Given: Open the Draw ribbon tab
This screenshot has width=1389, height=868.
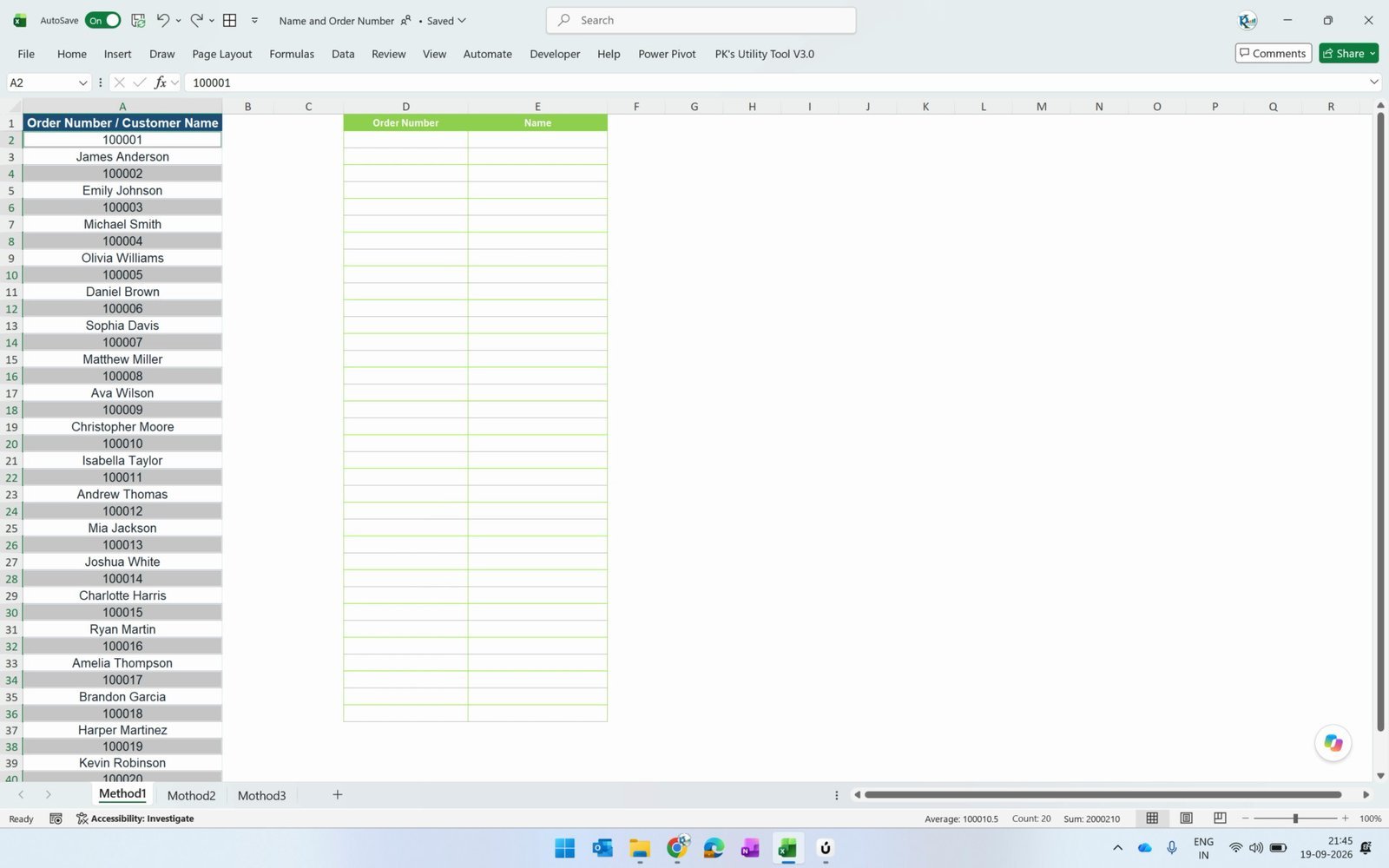Looking at the screenshot, I should (162, 54).
